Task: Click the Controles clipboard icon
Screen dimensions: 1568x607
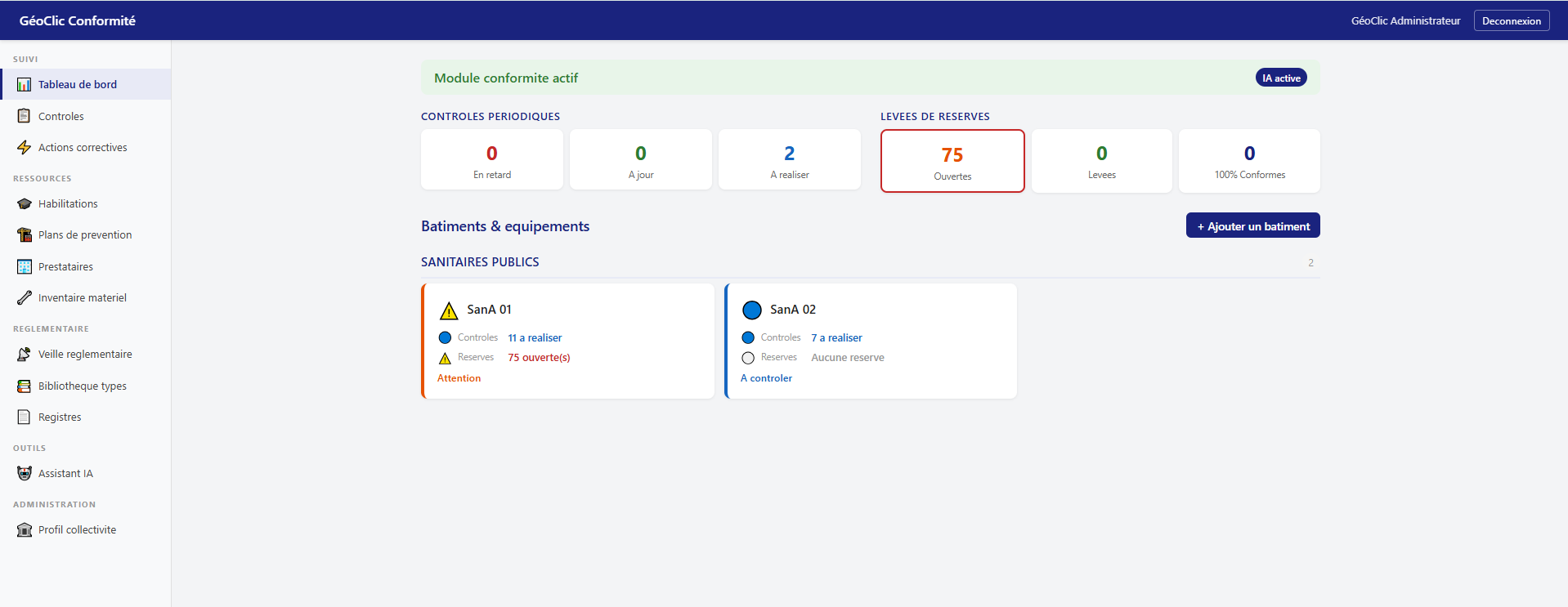Action: [x=25, y=116]
